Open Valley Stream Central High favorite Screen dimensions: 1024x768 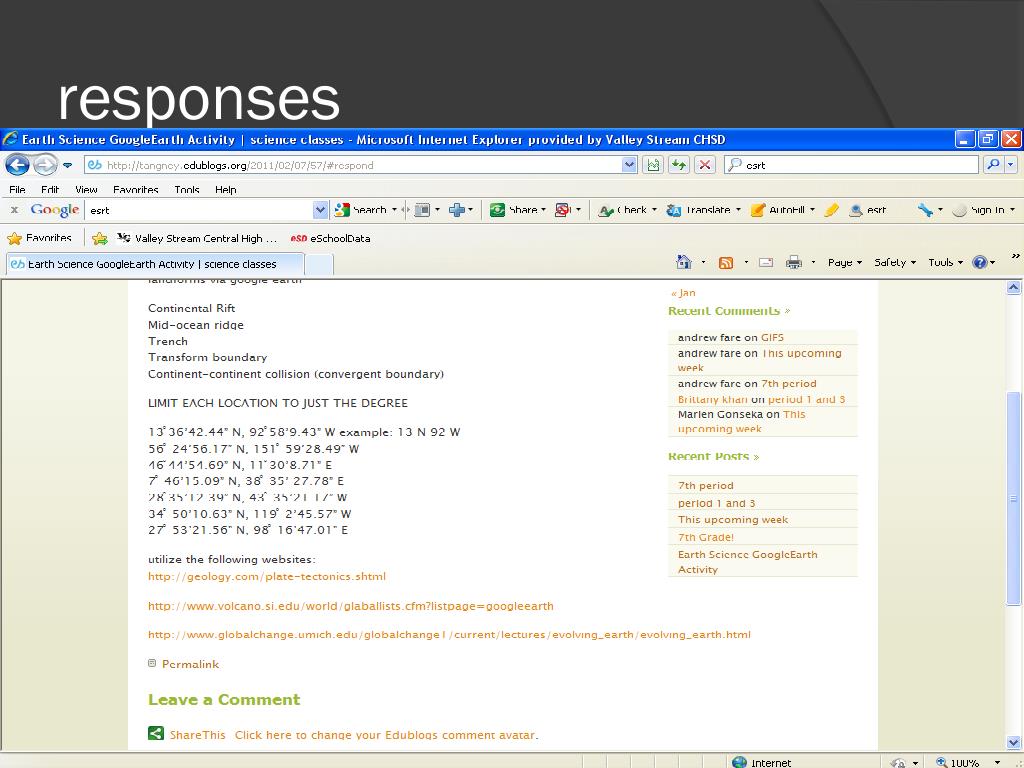[x=197, y=238]
